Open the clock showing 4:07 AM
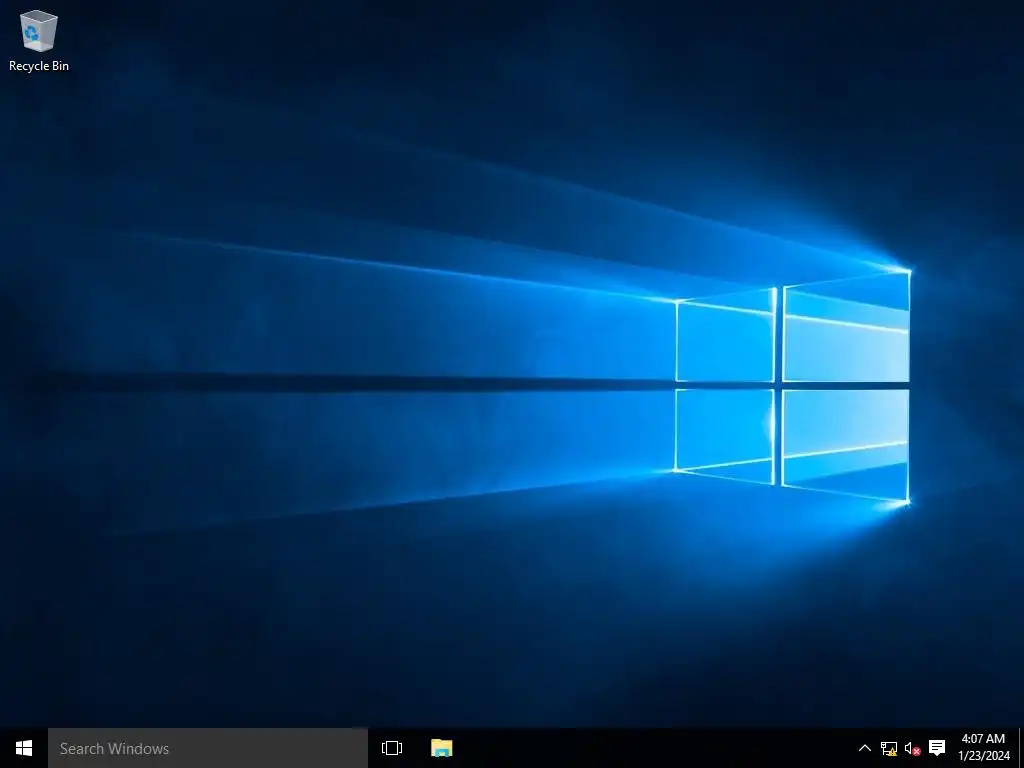This screenshot has width=1024, height=768. pyautogui.click(x=984, y=748)
